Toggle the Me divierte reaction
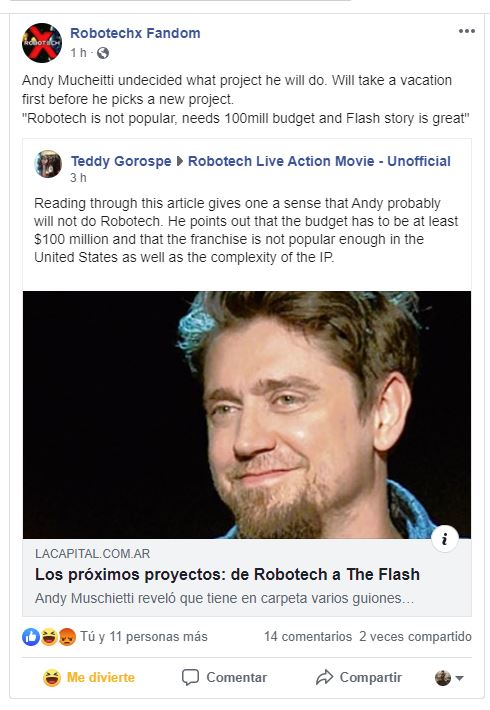 89,677
